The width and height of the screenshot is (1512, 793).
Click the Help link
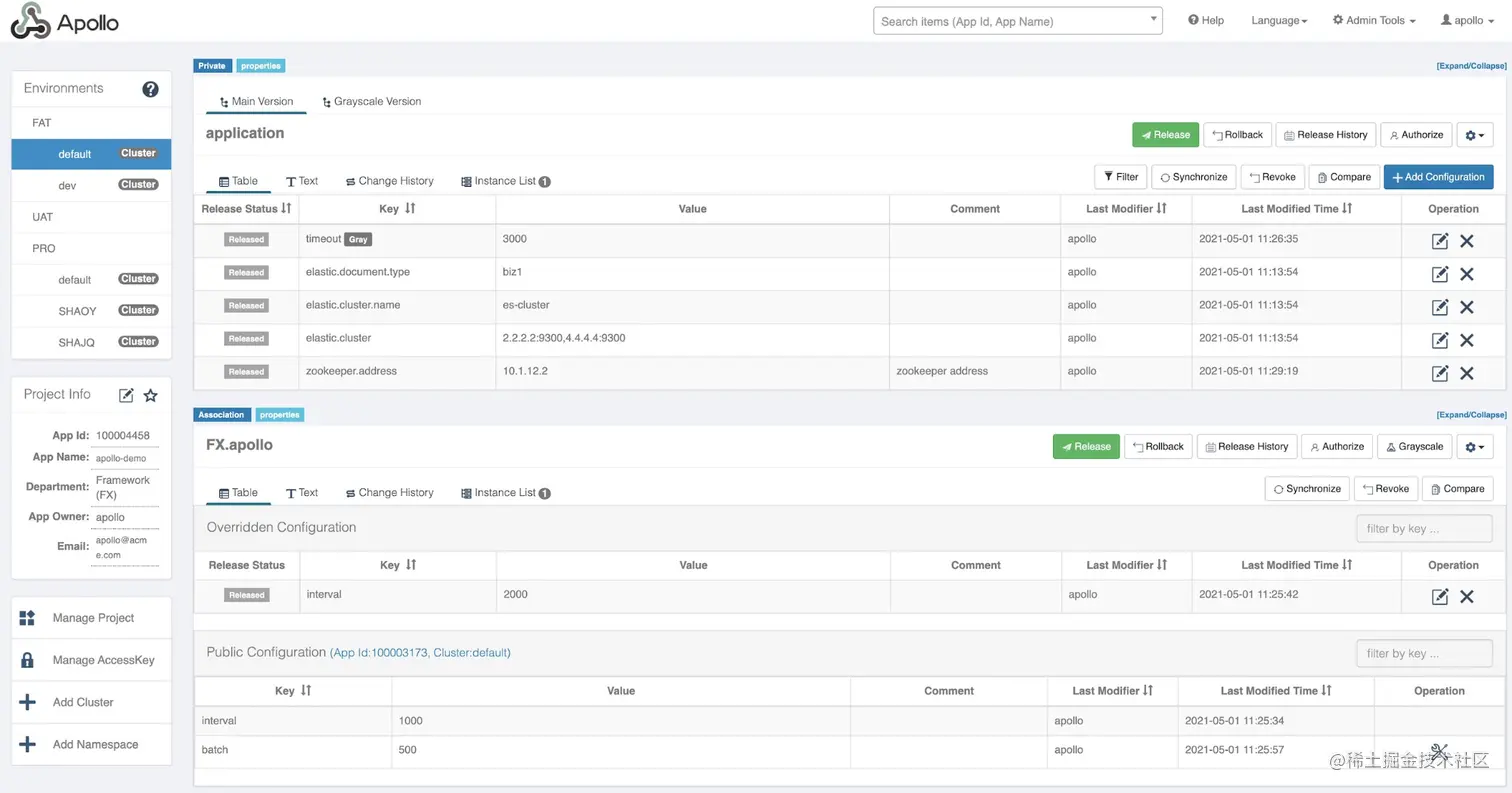pyautogui.click(x=1206, y=20)
